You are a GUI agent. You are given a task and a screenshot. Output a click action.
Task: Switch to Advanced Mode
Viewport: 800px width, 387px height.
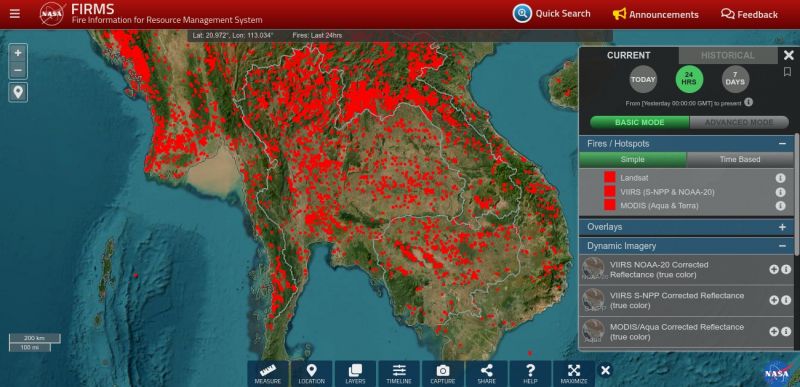pyautogui.click(x=739, y=122)
